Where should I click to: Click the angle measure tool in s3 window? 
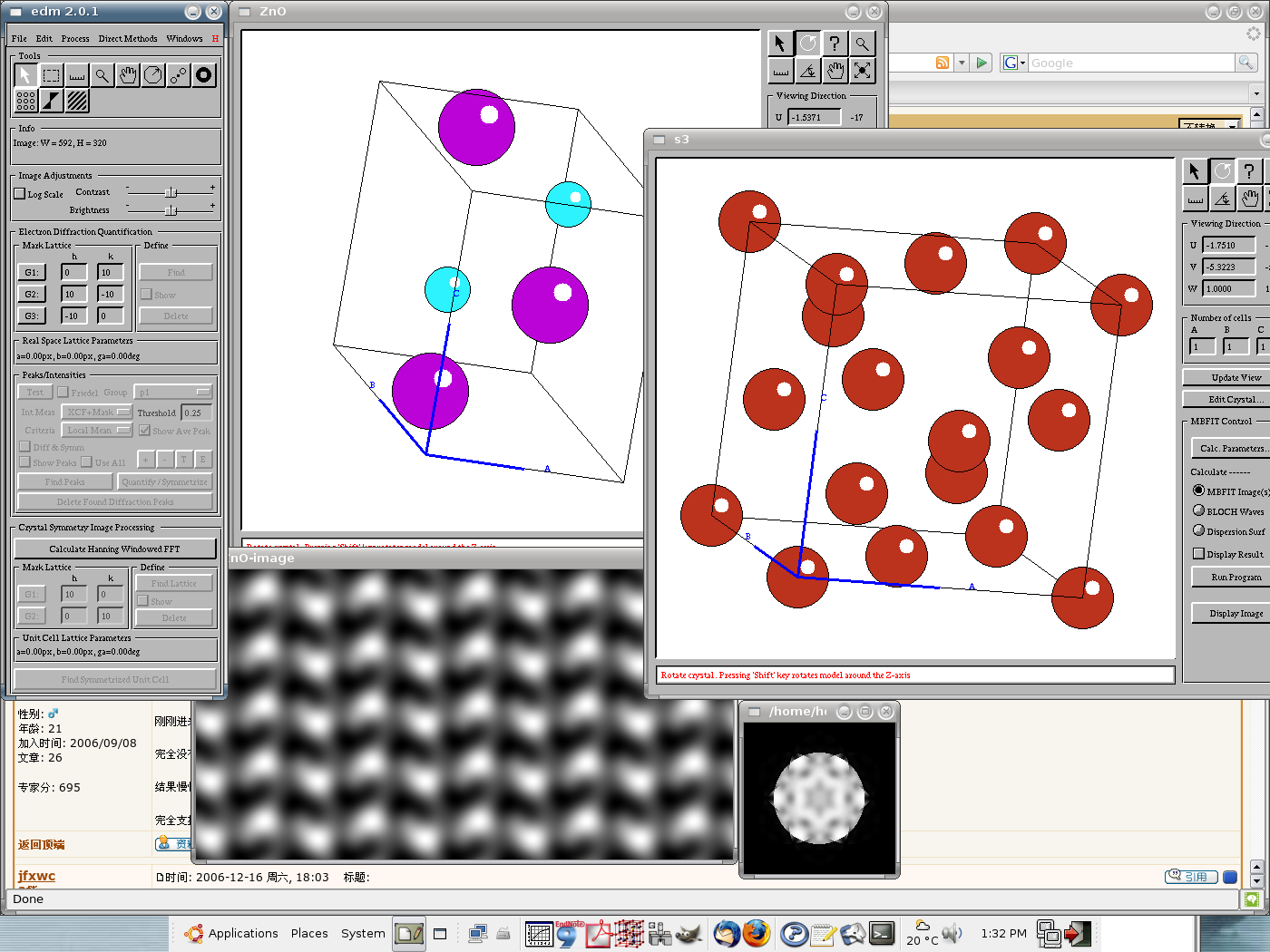pyautogui.click(x=1223, y=199)
